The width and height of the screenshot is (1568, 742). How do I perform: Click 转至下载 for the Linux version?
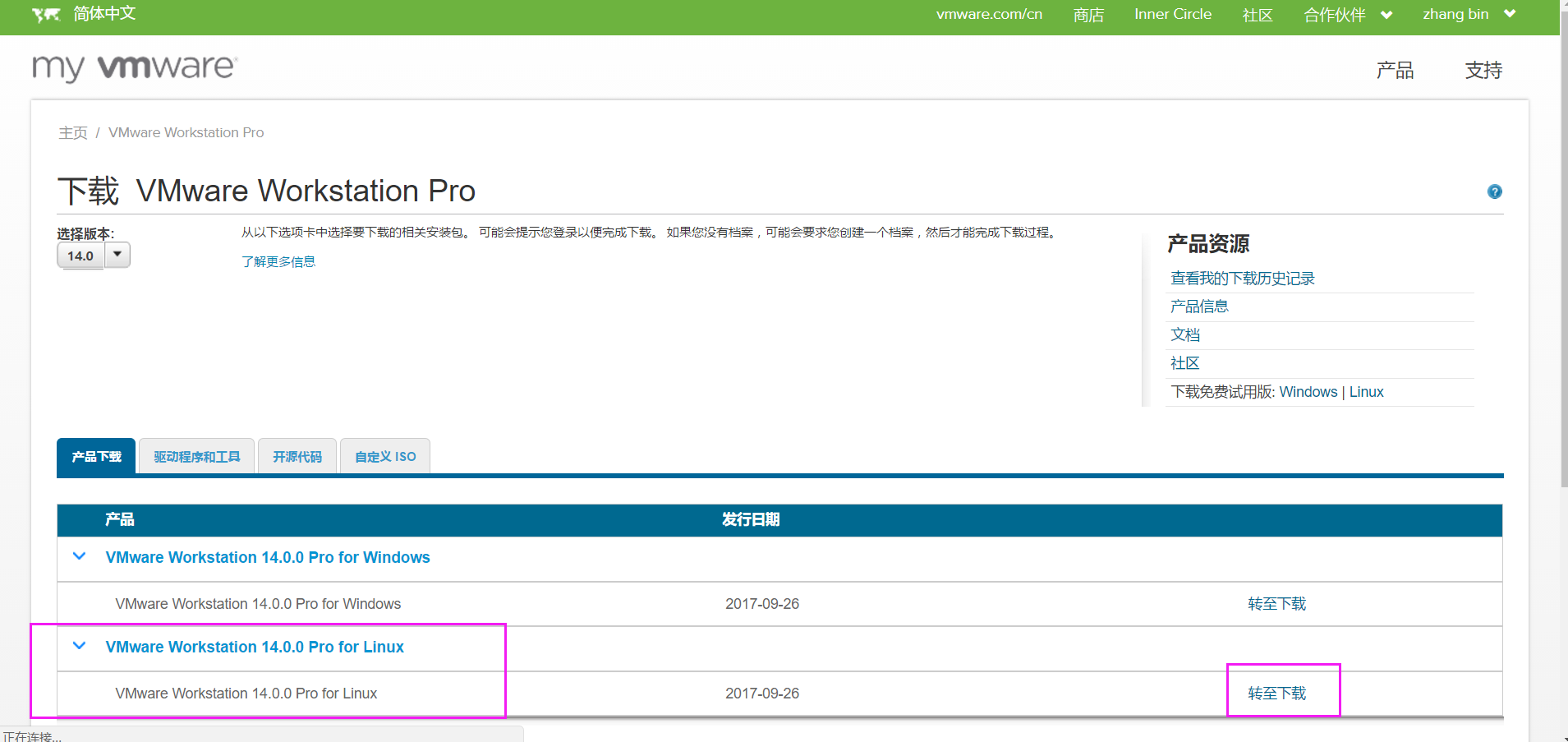coord(1276,694)
